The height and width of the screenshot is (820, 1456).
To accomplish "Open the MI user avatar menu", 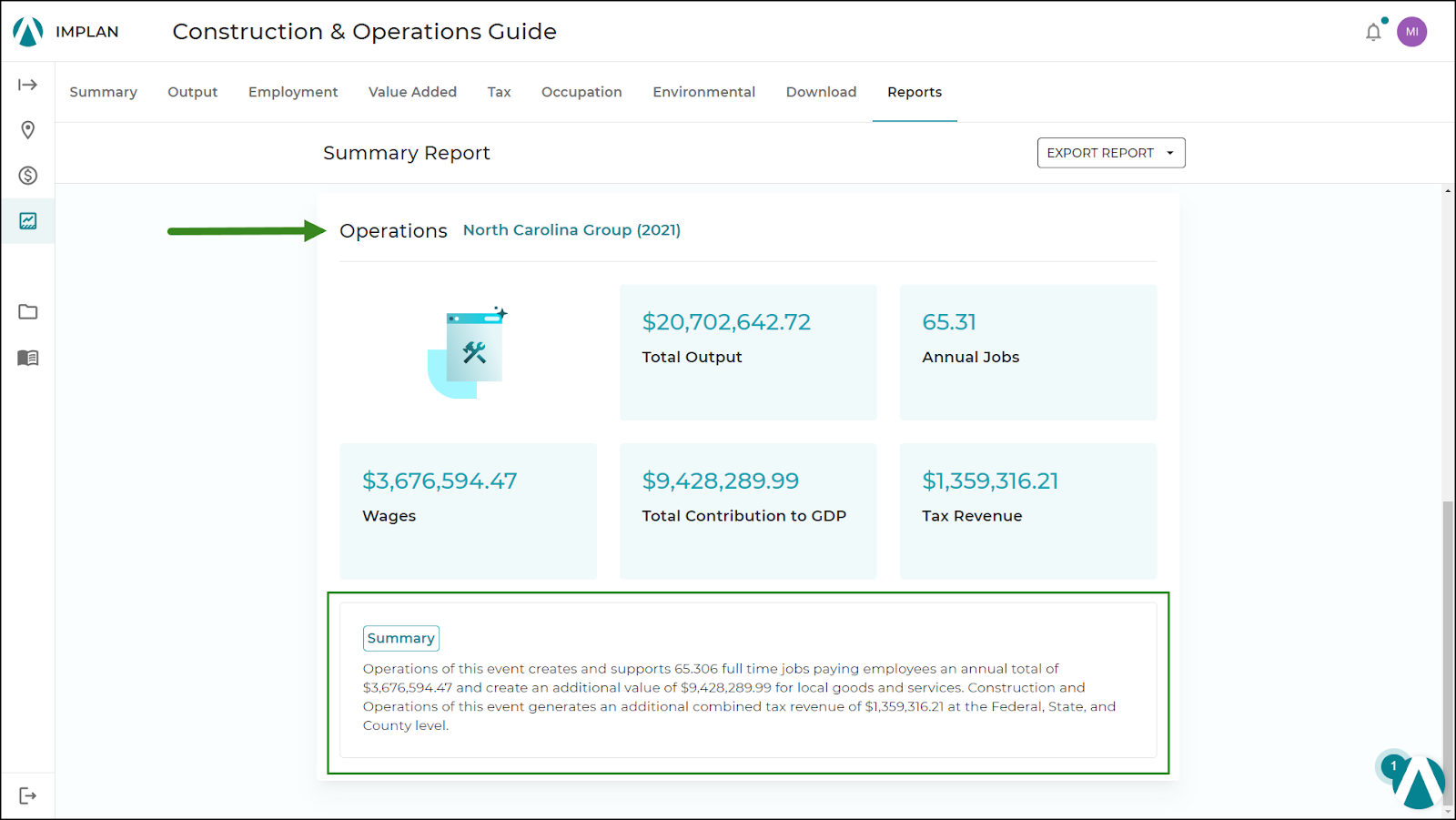I will pyautogui.click(x=1412, y=31).
